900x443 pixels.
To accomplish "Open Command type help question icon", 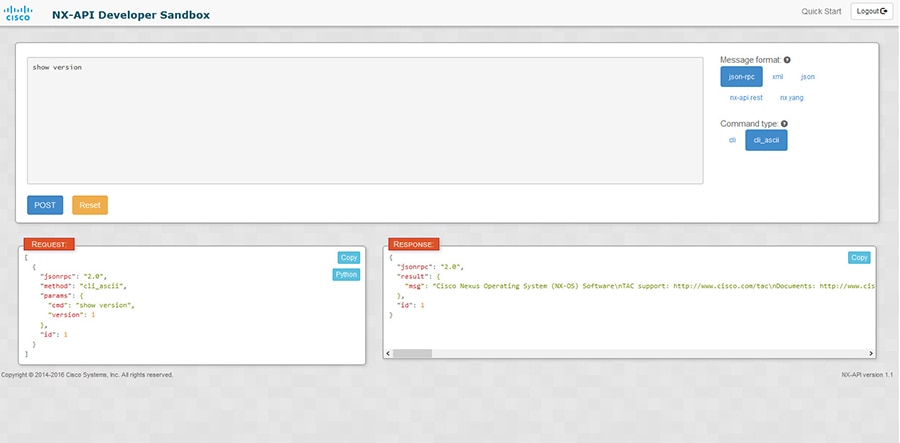I will [784, 123].
